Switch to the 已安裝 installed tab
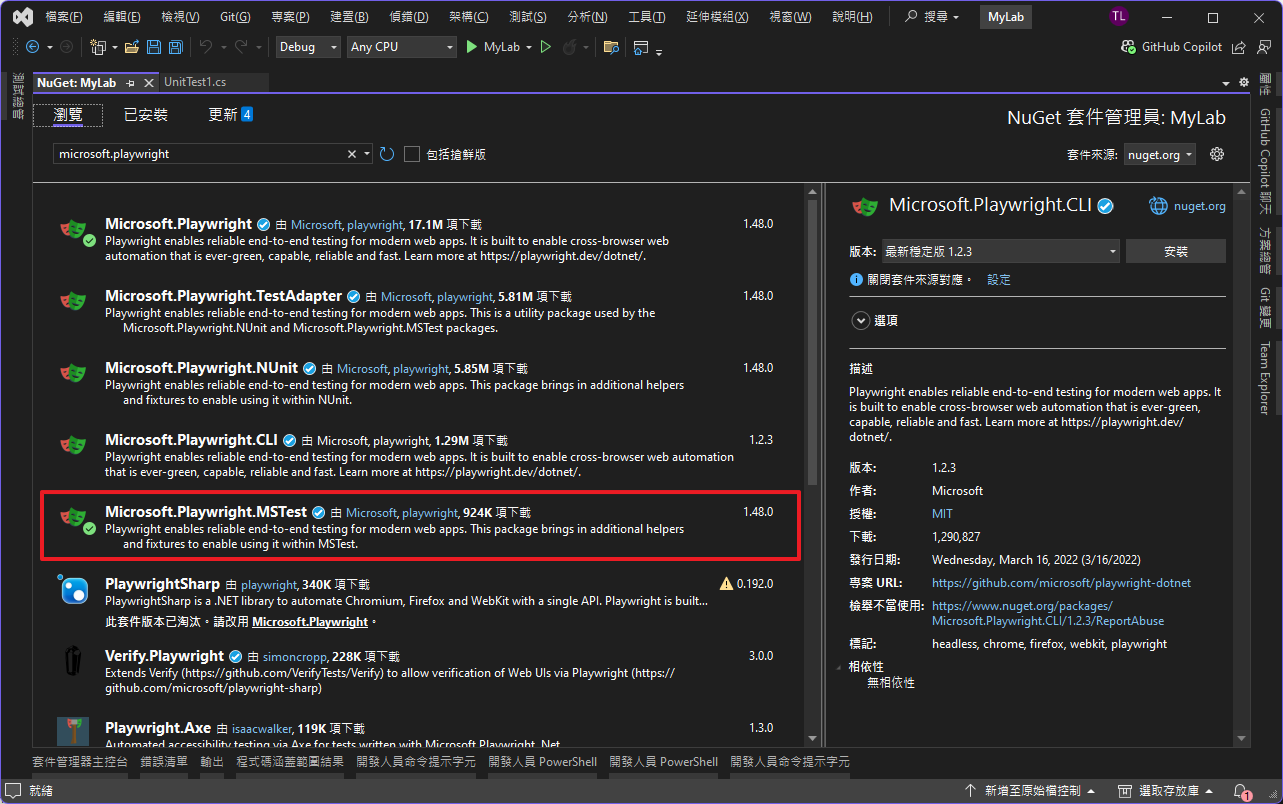The height and width of the screenshot is (804, 1283). (146, 115)
